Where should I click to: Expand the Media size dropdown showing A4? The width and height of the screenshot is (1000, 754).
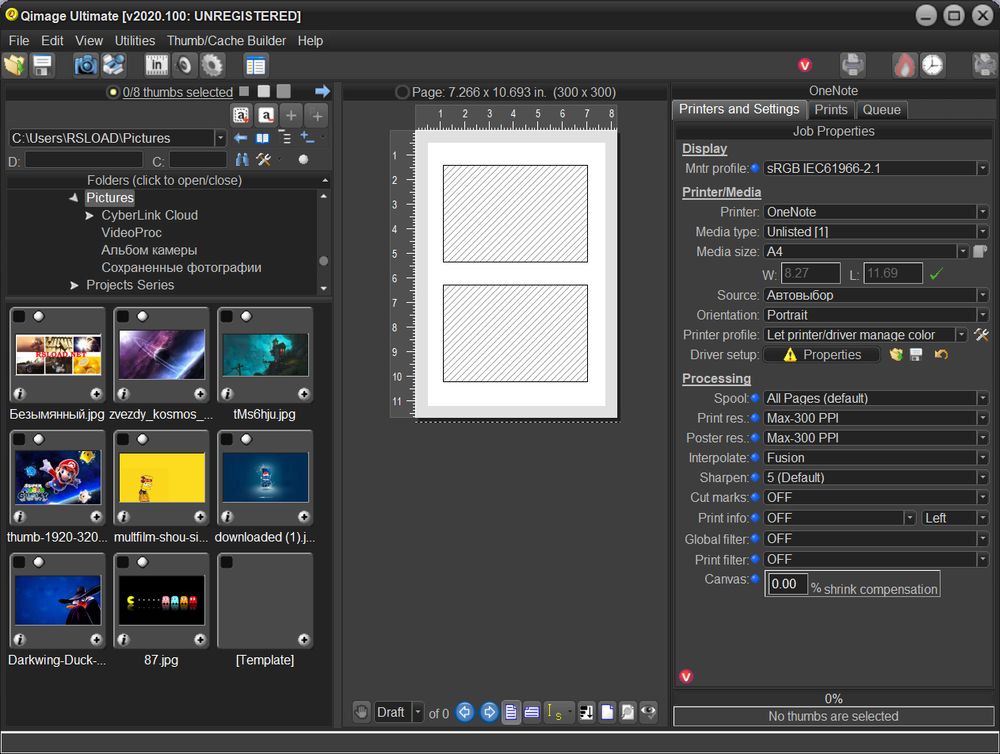click(962, 252)
